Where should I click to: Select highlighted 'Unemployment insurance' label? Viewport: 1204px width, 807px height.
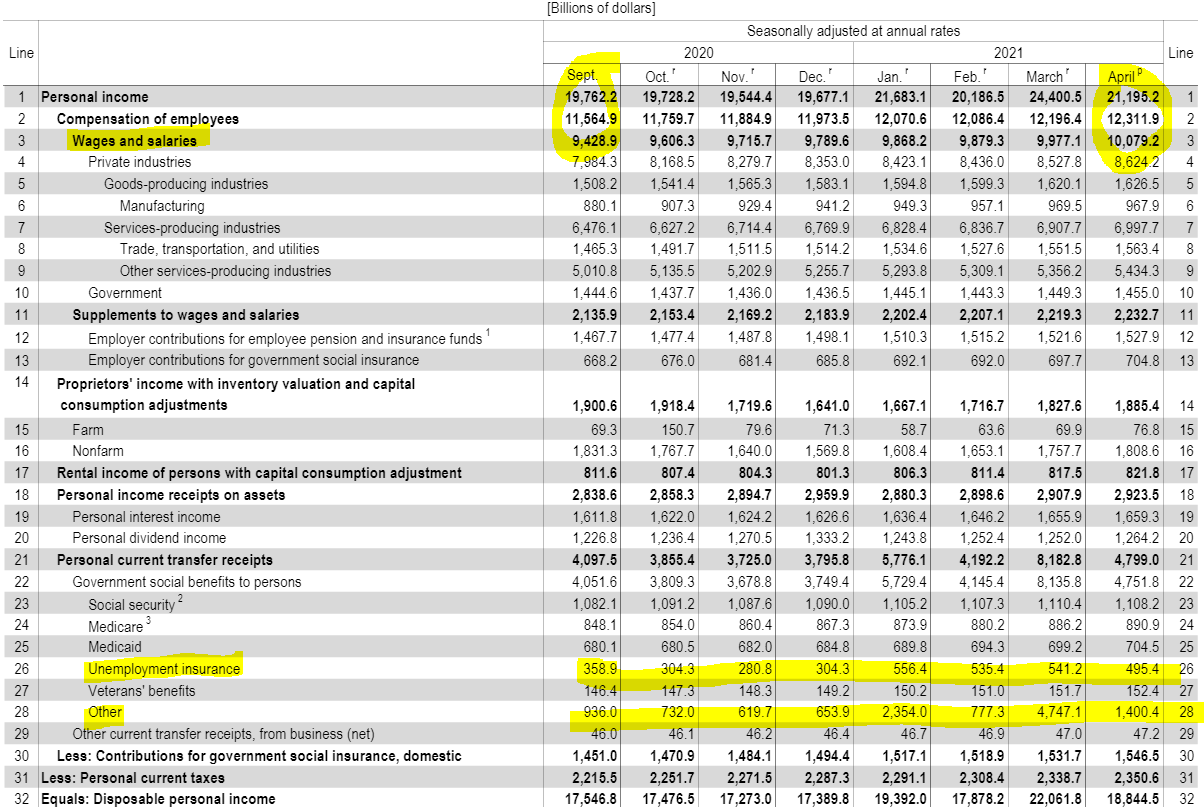click(x=164, y=669)
